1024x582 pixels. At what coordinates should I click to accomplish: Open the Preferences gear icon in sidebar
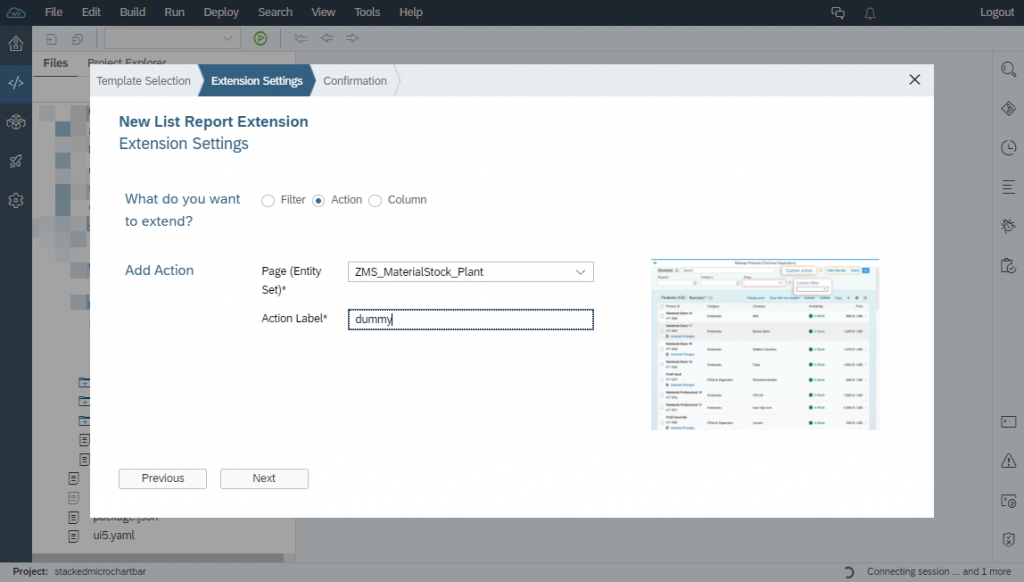point(16,201)
